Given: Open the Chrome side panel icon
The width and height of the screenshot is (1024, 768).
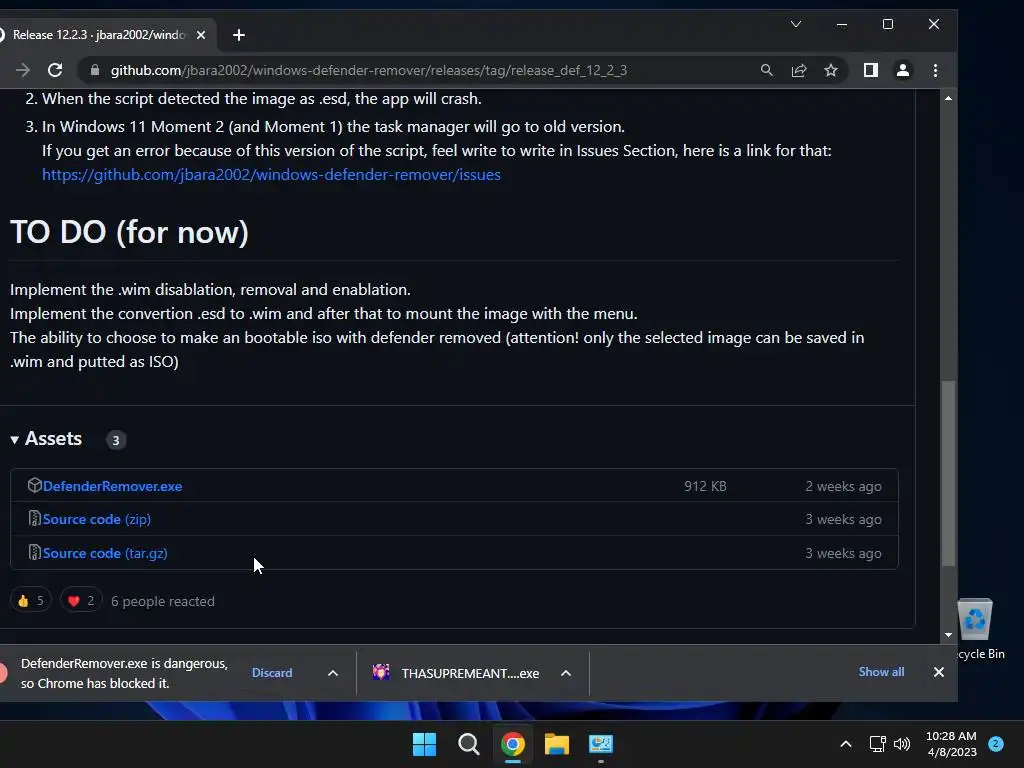Looking at the screenshot, I should coord(871,70).
